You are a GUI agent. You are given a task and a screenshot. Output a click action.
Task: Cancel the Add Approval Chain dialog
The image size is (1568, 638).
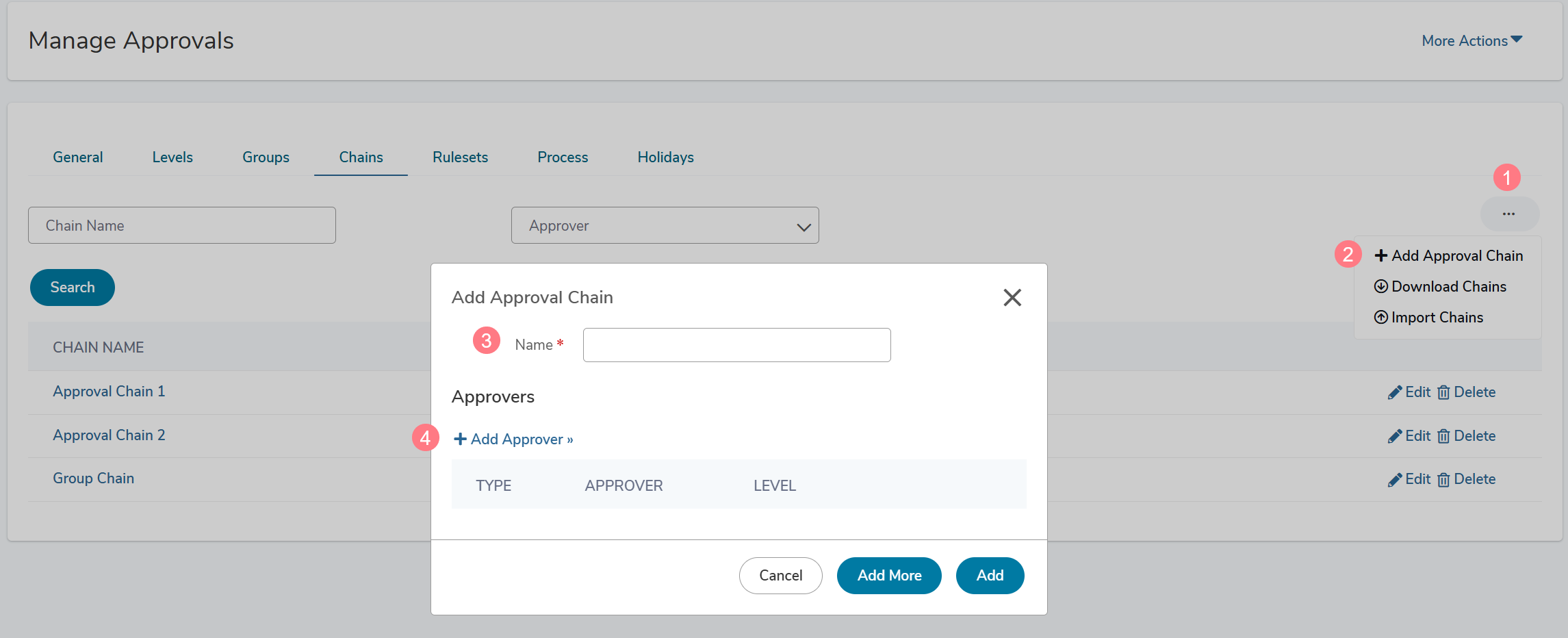[x=781, y=576]
